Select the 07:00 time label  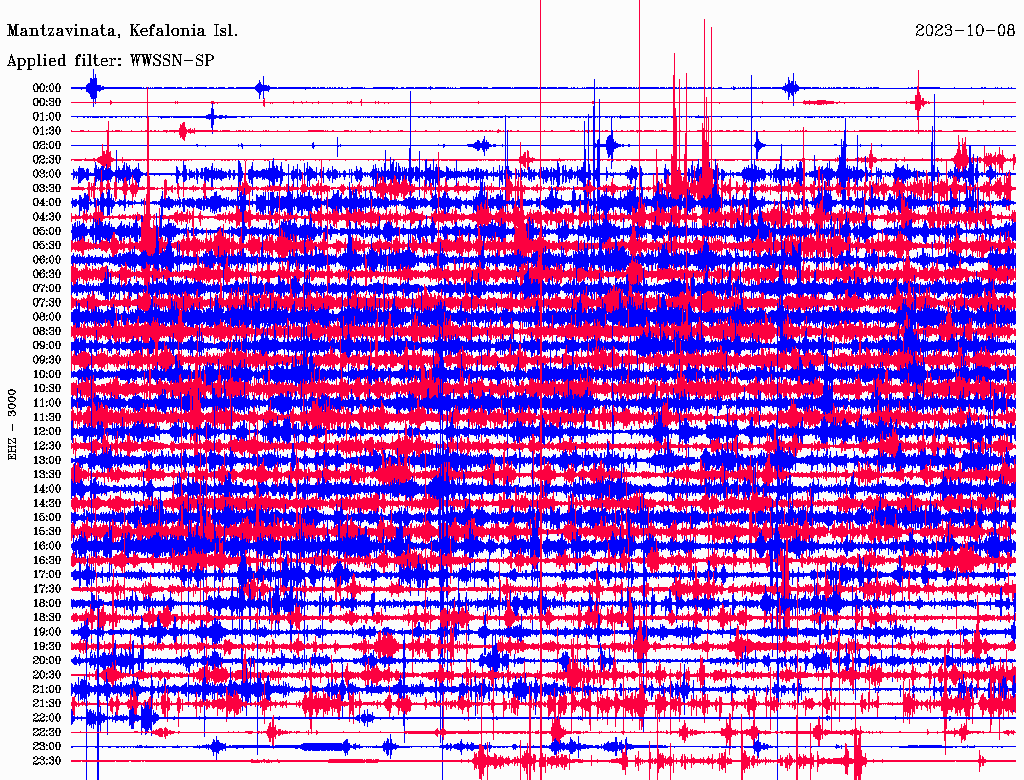47,289
